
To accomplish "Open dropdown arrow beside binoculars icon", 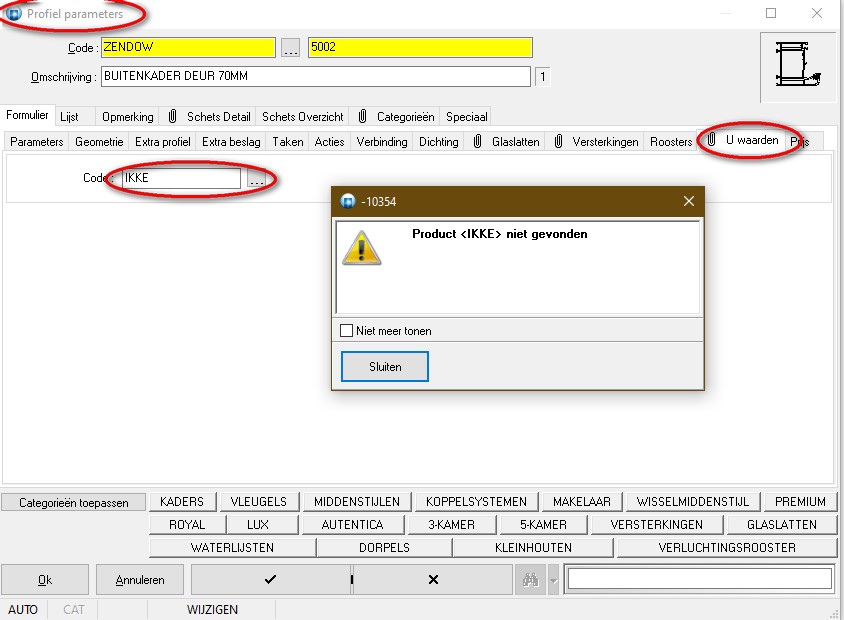I will (x=554, y=580).
